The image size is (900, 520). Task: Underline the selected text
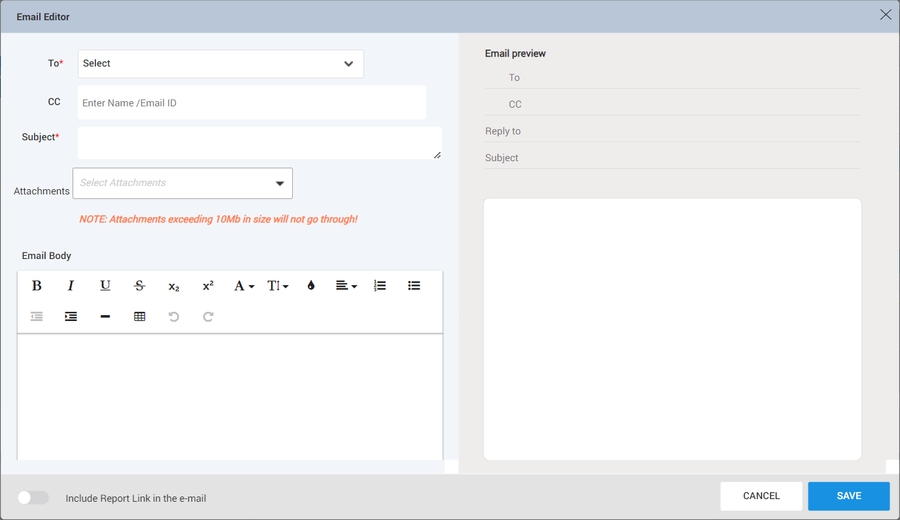pyautogui.click(x=105, y=286)
